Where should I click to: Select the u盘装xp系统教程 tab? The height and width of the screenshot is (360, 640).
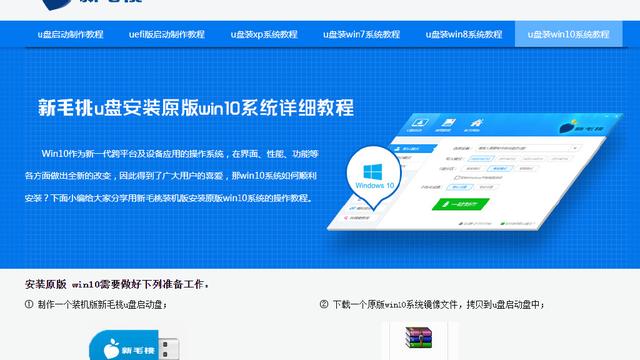(x=264, y=34)
